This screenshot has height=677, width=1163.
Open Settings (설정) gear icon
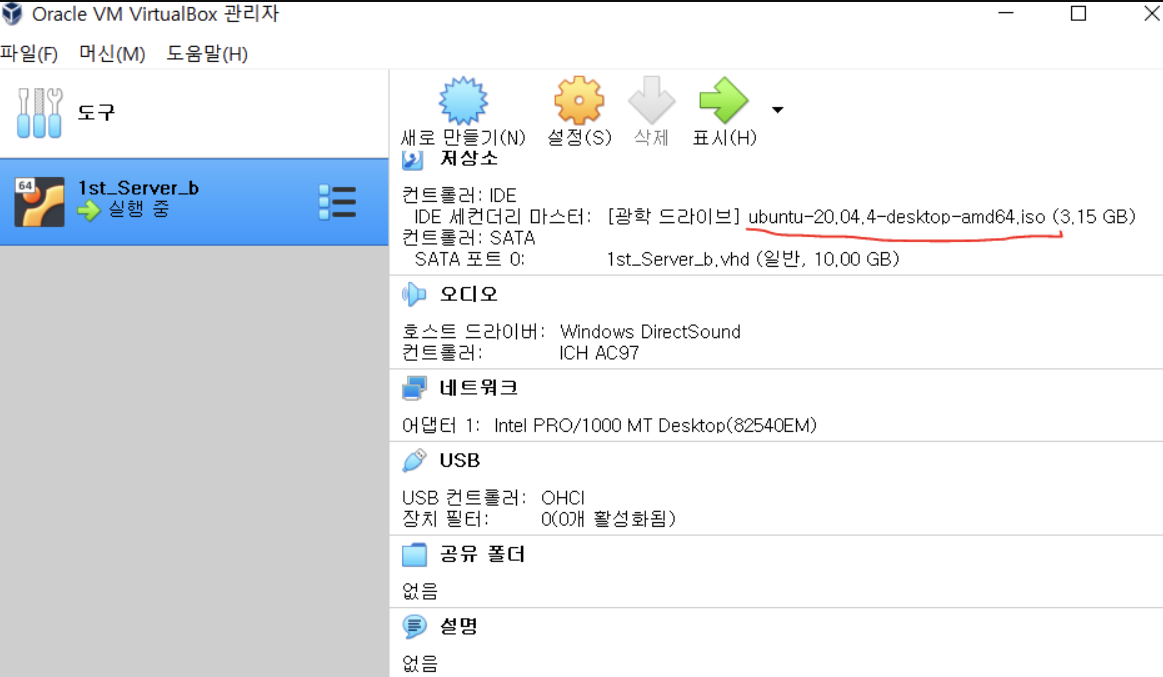(x=579, y=100)
